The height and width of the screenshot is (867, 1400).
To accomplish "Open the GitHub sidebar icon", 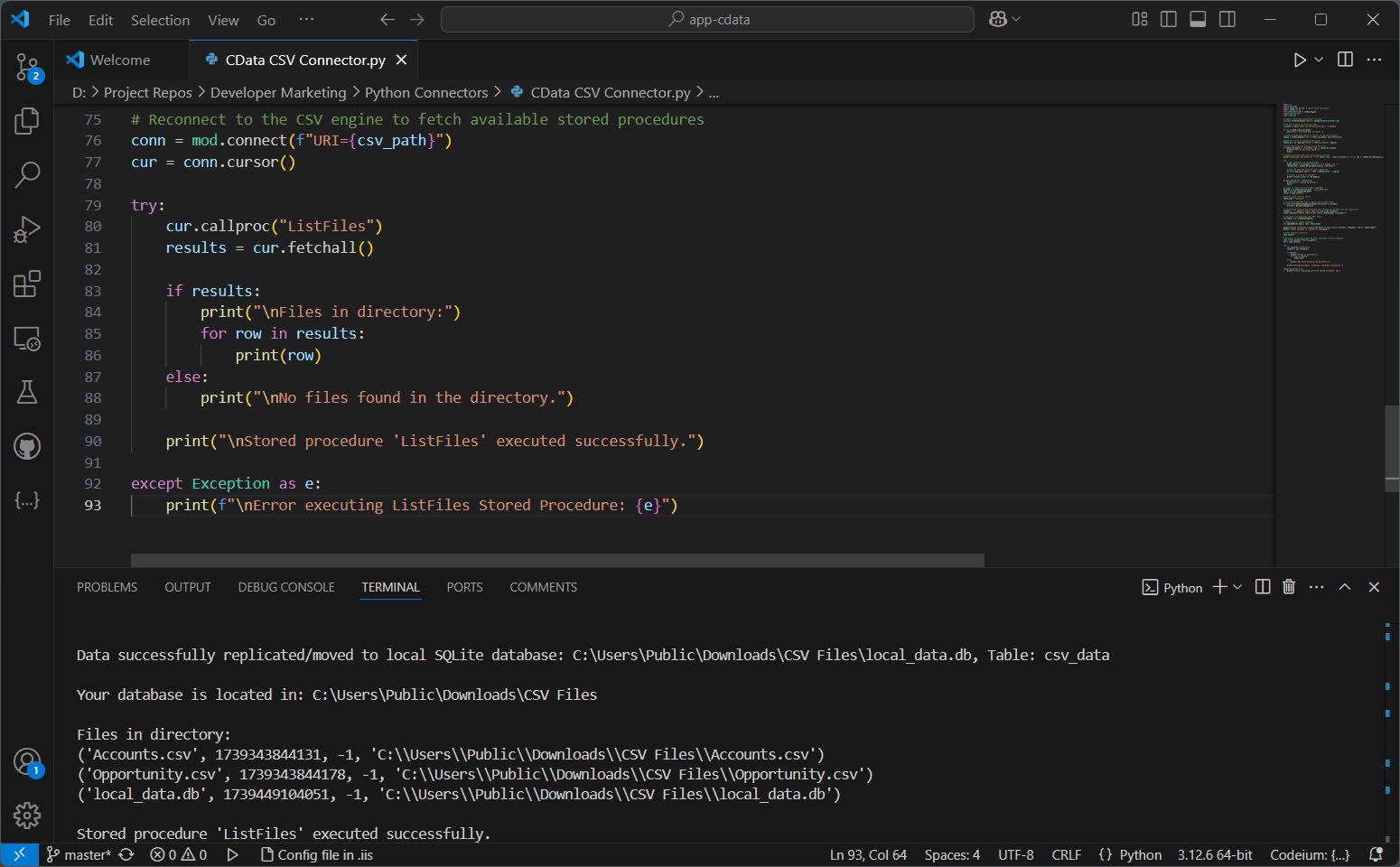I will (x=27, y=446).
